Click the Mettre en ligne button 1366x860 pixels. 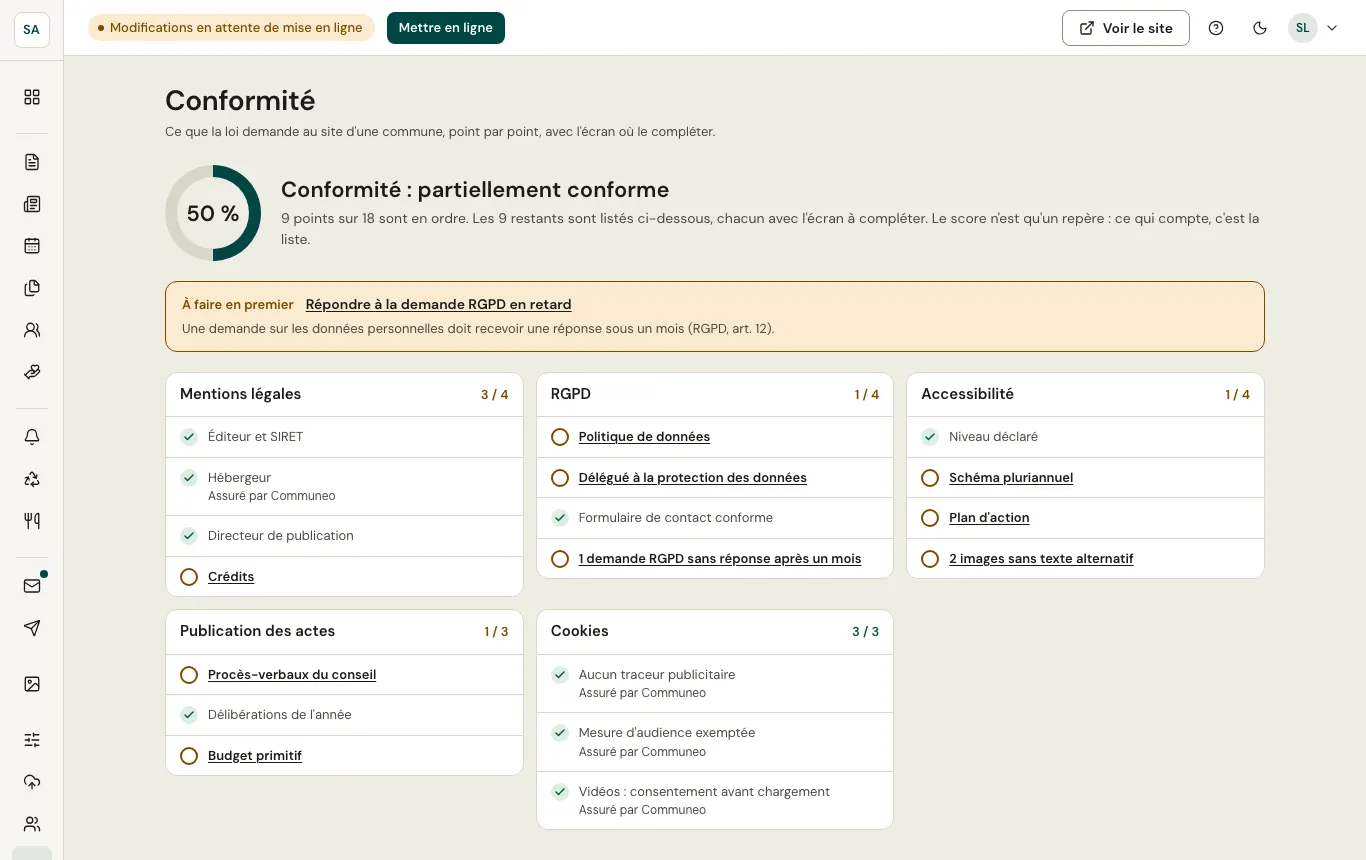pos(446,28)
